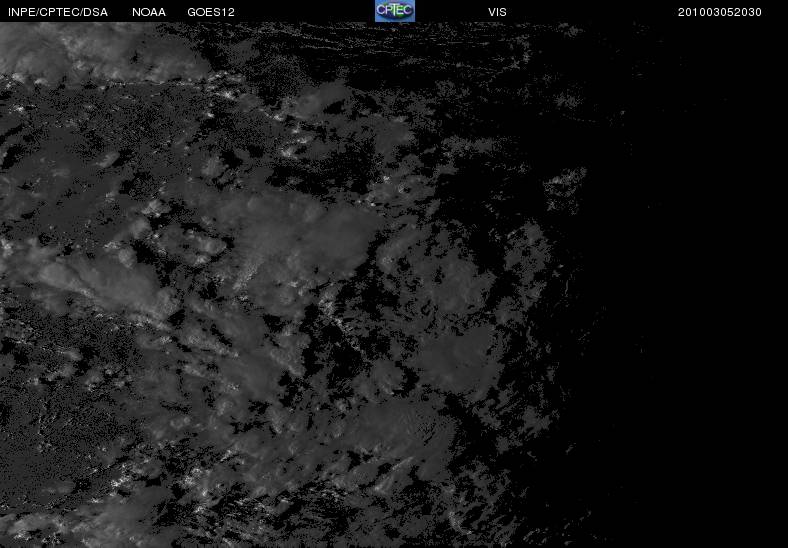Click the 201003052030 timestamp

tap(720, 12)
